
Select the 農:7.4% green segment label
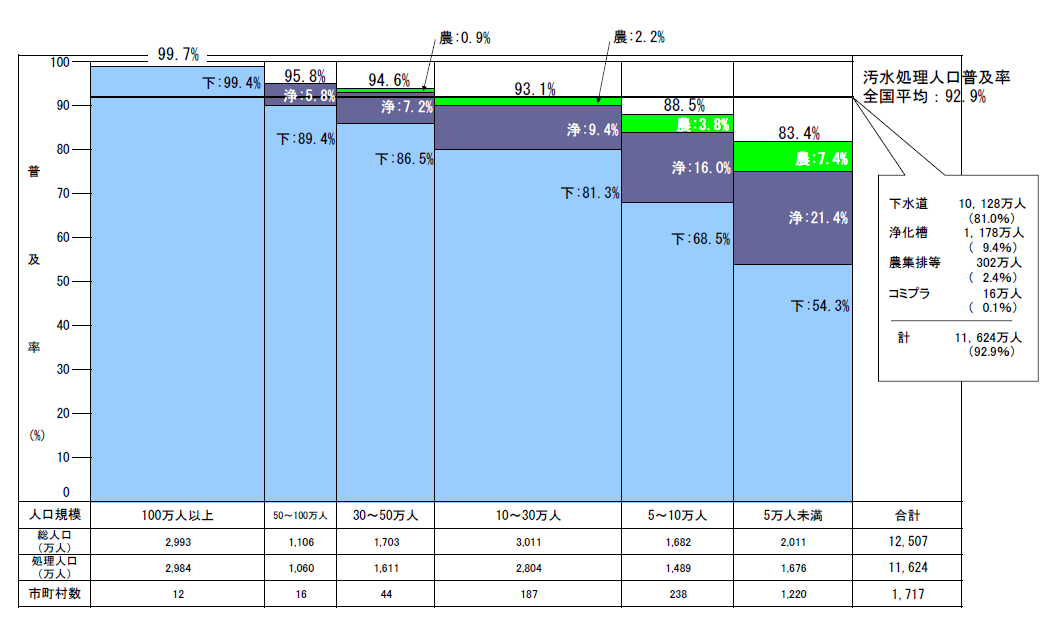click(822, 159)
